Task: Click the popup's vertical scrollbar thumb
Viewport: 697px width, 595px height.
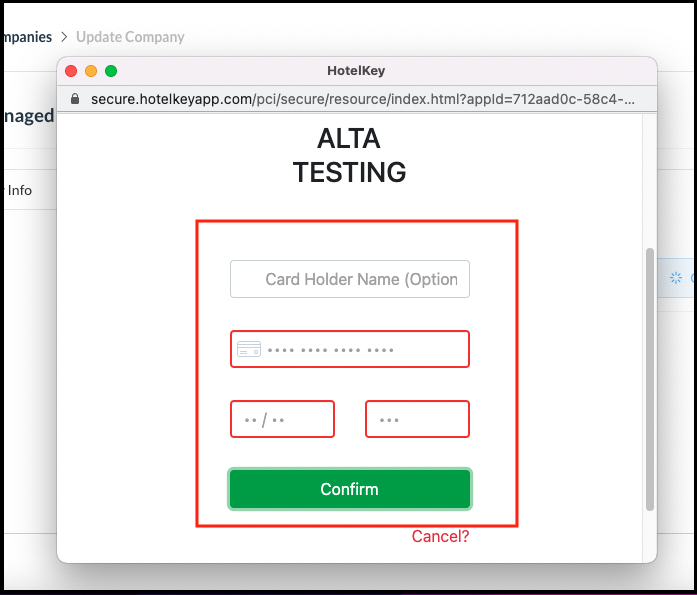Action: tap(650, 380)
